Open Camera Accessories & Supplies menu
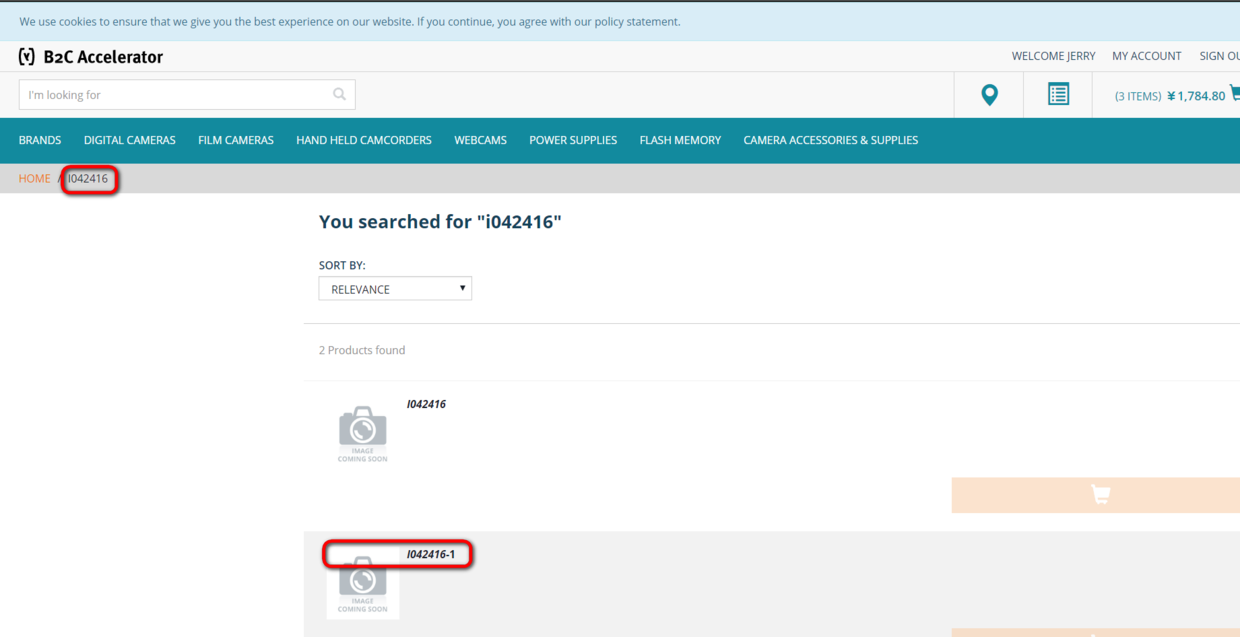This screenshot has height=637, width=1240. [x=831, y=140]
